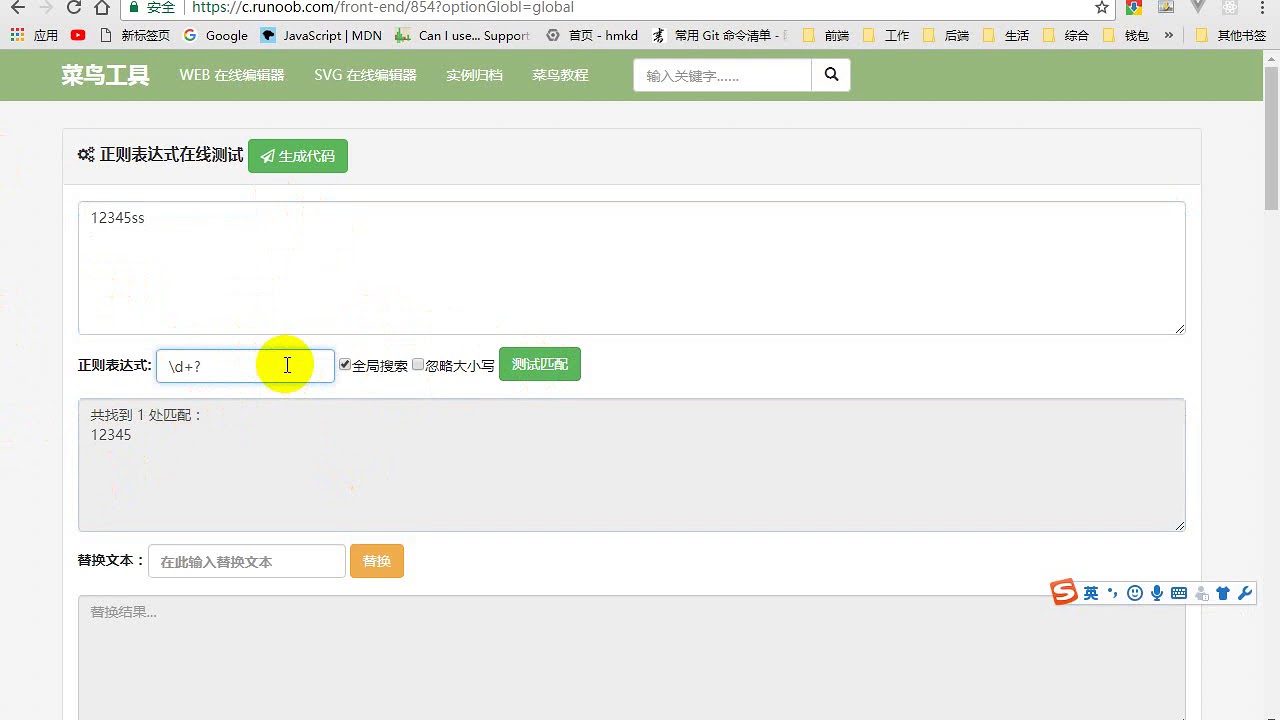Image resolution: width=1280 pixels, height=720 pixels.
Task: Activate Sogou microphone voice input
Action: tap(1157, 593)
